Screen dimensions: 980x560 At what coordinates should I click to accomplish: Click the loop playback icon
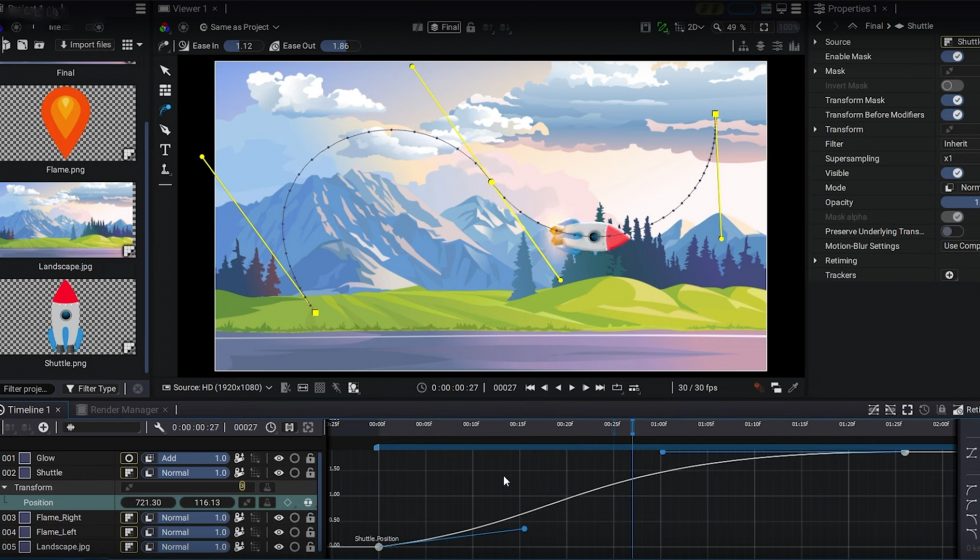point(617,388)
